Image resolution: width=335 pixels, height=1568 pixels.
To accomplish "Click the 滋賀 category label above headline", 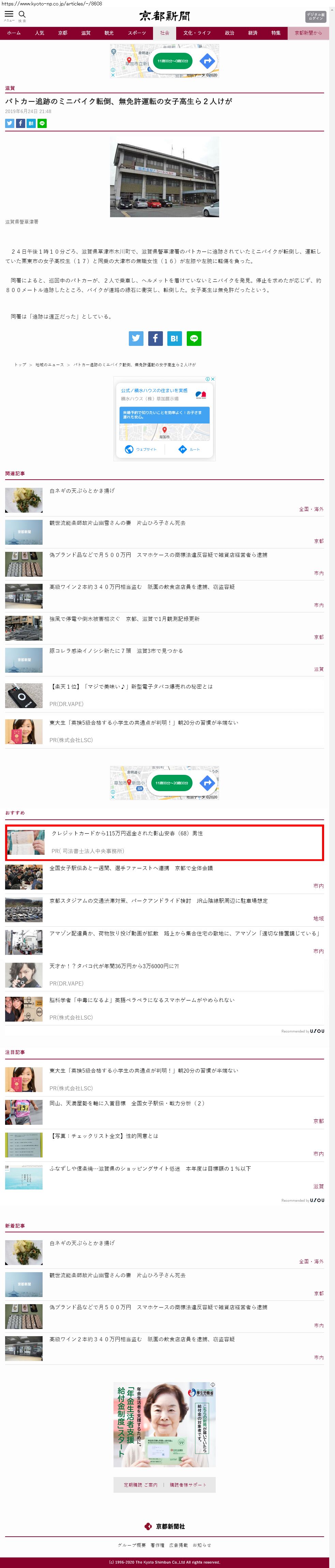I will pyautogui.click(x=10, y=88).
